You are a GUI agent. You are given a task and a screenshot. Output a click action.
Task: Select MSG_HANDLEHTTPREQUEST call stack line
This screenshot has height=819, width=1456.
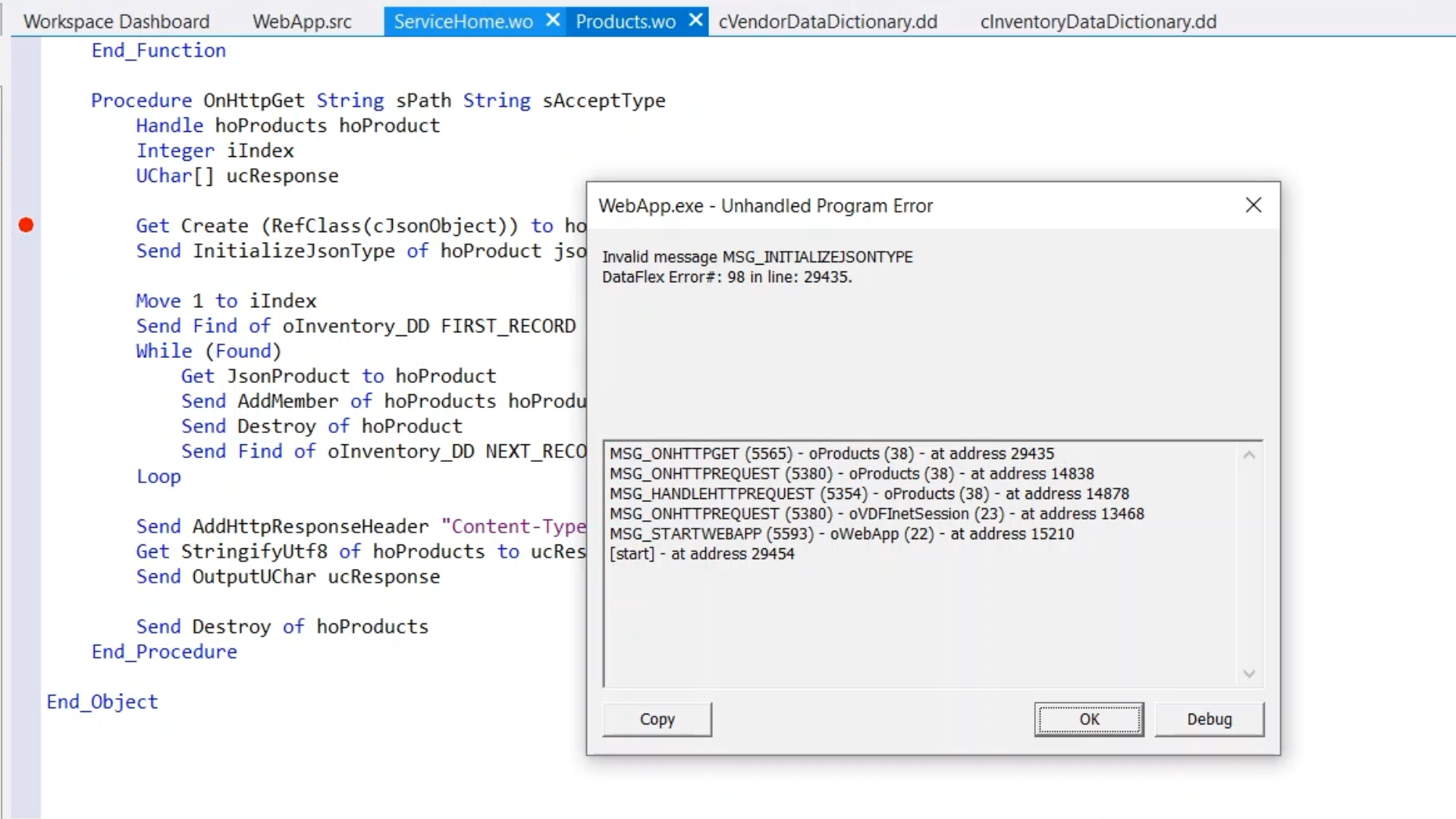(x=868, y=494)
